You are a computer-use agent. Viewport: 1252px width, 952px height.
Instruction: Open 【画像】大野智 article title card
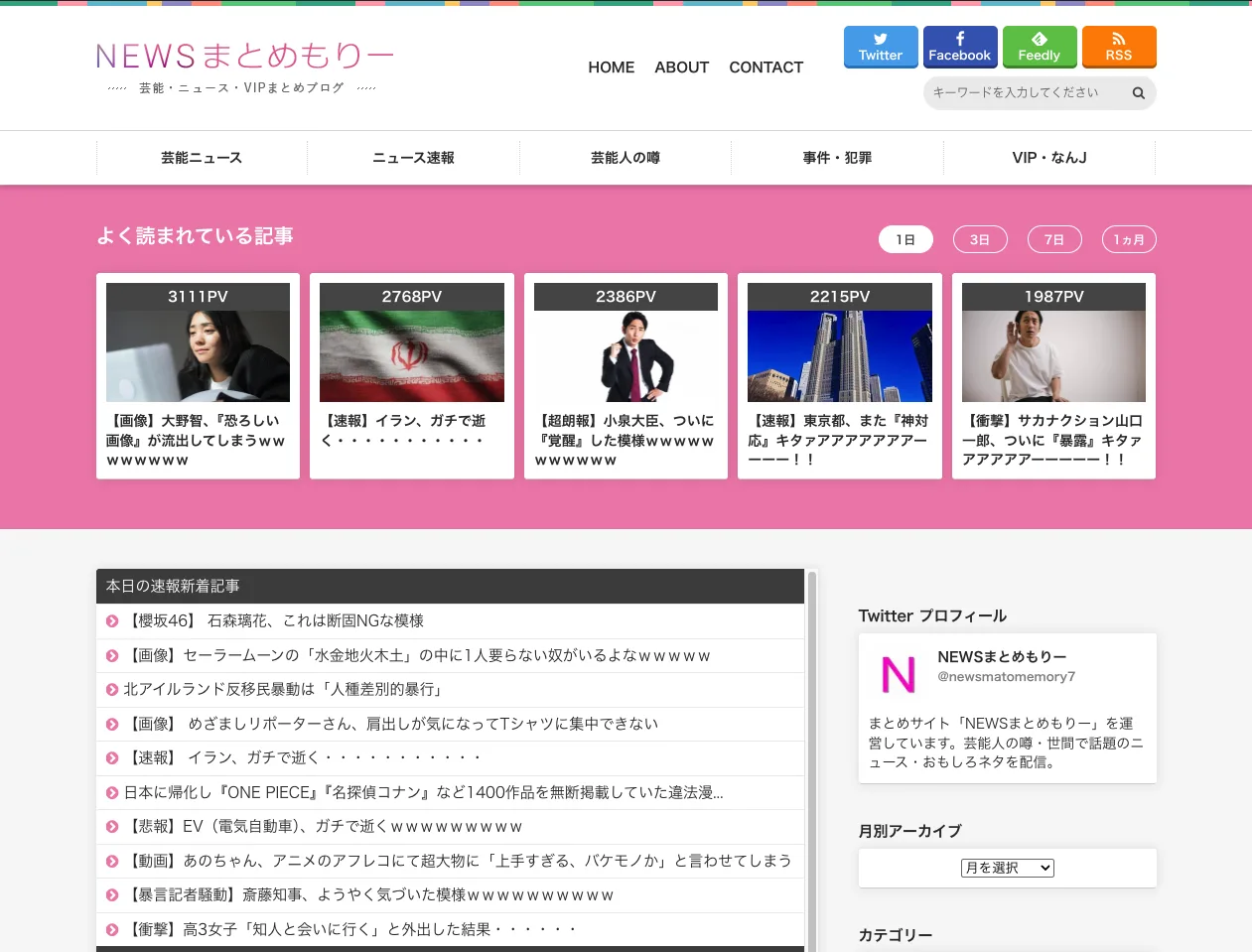point(198,441)
